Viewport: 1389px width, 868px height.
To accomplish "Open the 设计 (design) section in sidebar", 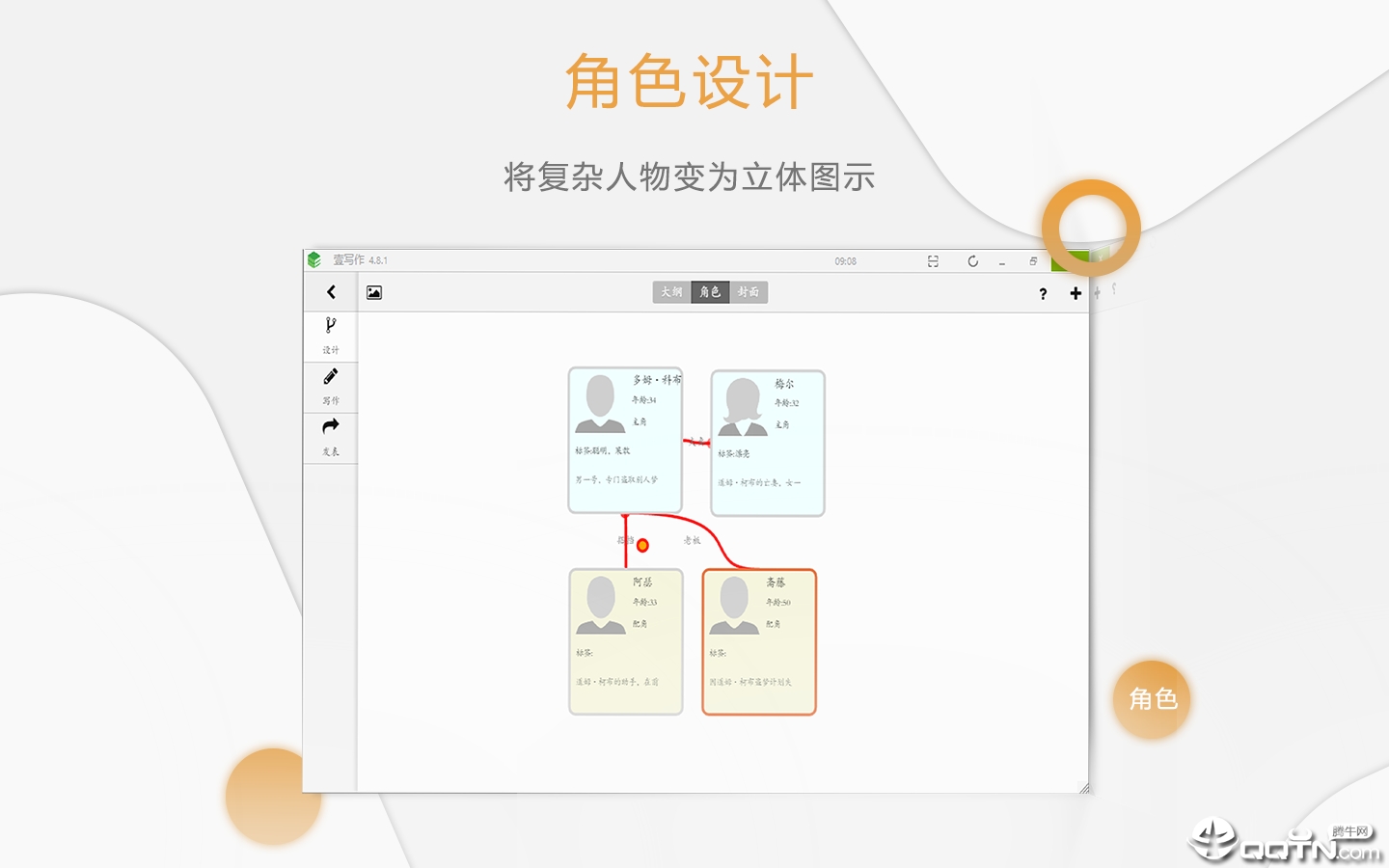I will tap(331, 337).
